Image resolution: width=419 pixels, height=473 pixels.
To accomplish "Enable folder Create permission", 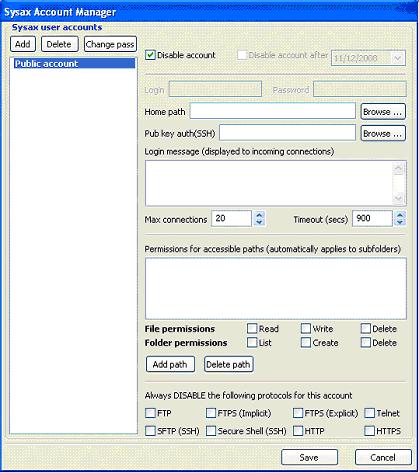I will [306, 342].
